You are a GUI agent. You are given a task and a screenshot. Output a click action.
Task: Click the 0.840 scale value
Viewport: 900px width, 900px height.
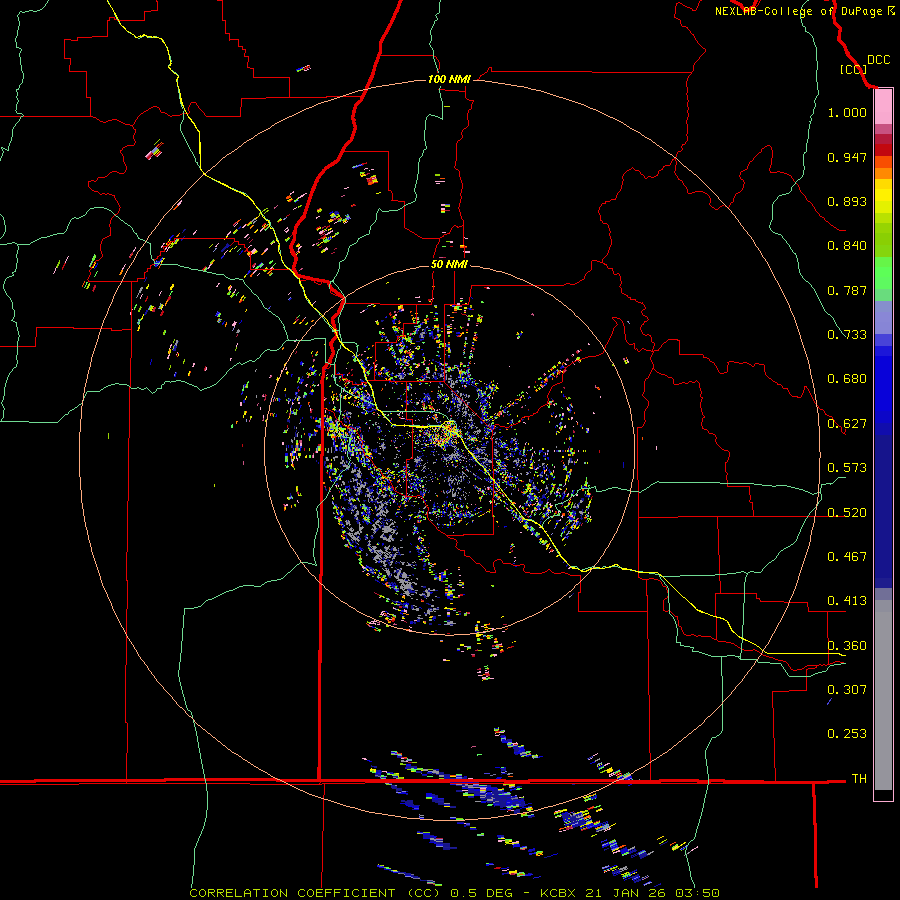coord(847,246)
